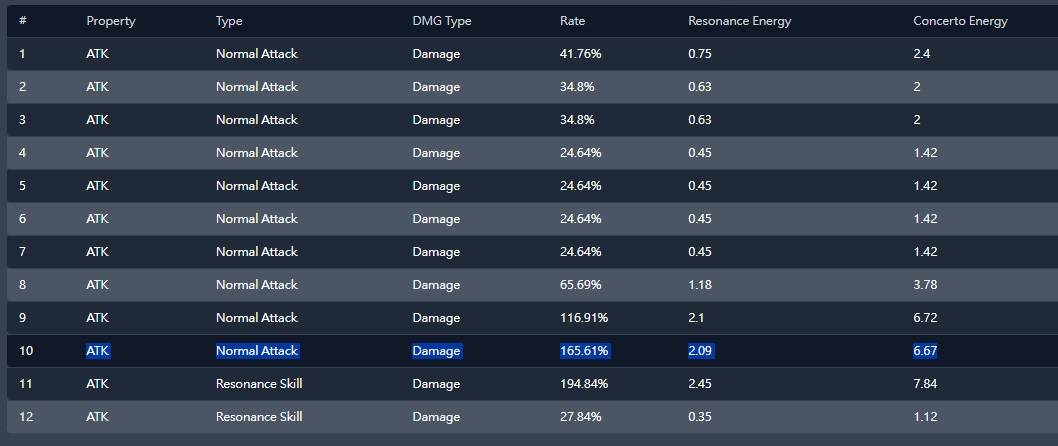Click the highlighted 165.61% rate cell

click(584, 351)
